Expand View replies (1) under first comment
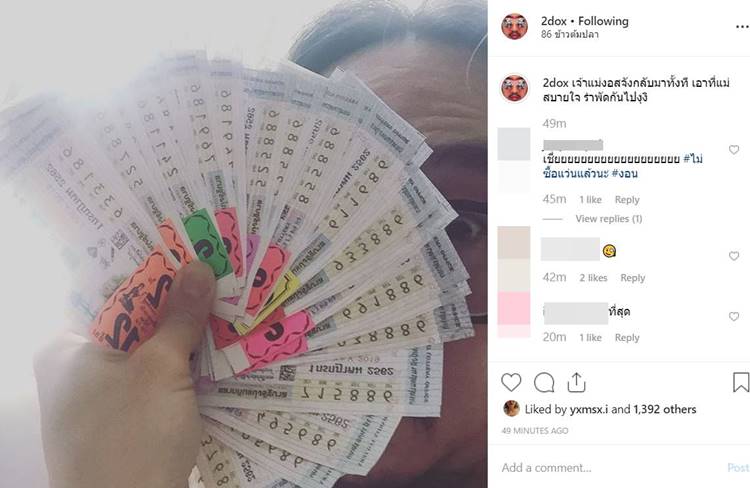Screen dimensions: 750x488 (x=608, y=219)
